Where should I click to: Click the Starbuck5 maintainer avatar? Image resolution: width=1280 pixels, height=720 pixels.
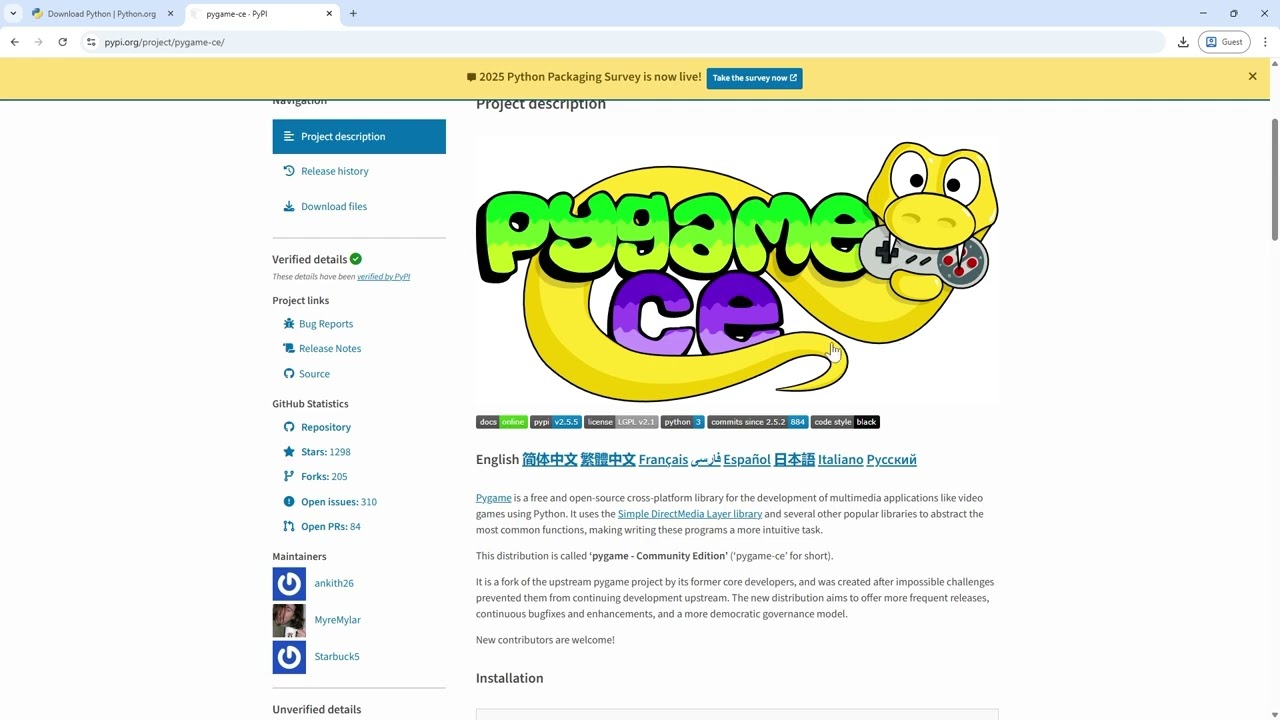[289, 657]
